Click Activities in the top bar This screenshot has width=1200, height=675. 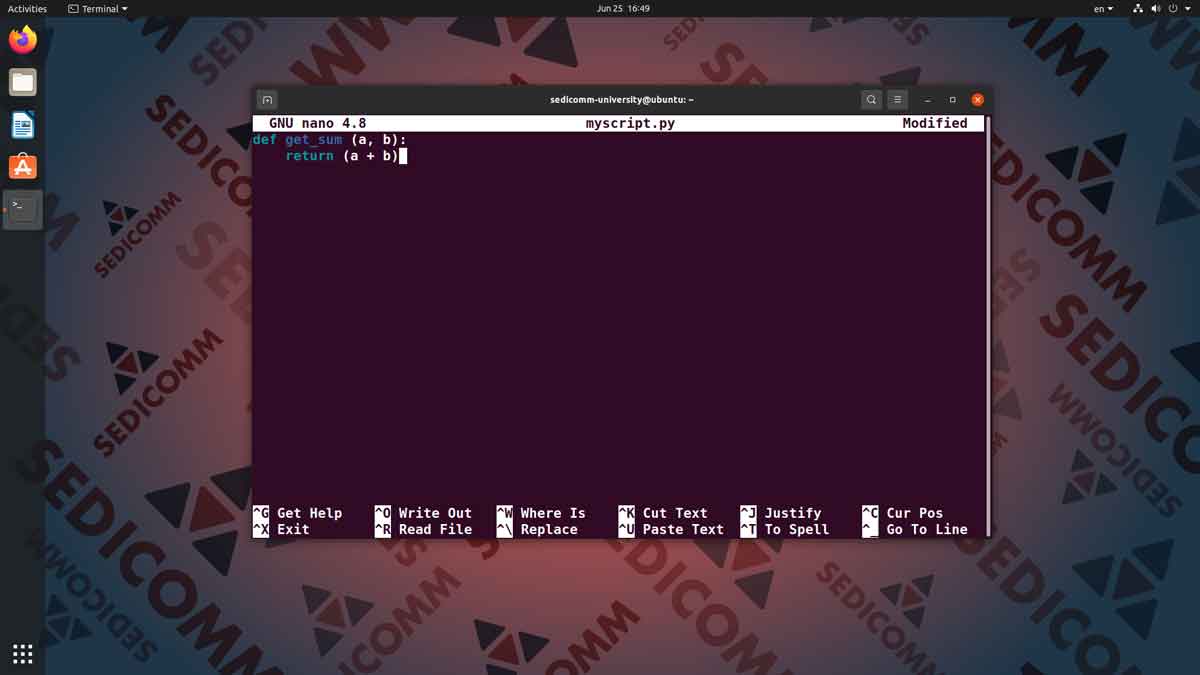(x=27, y=8)
